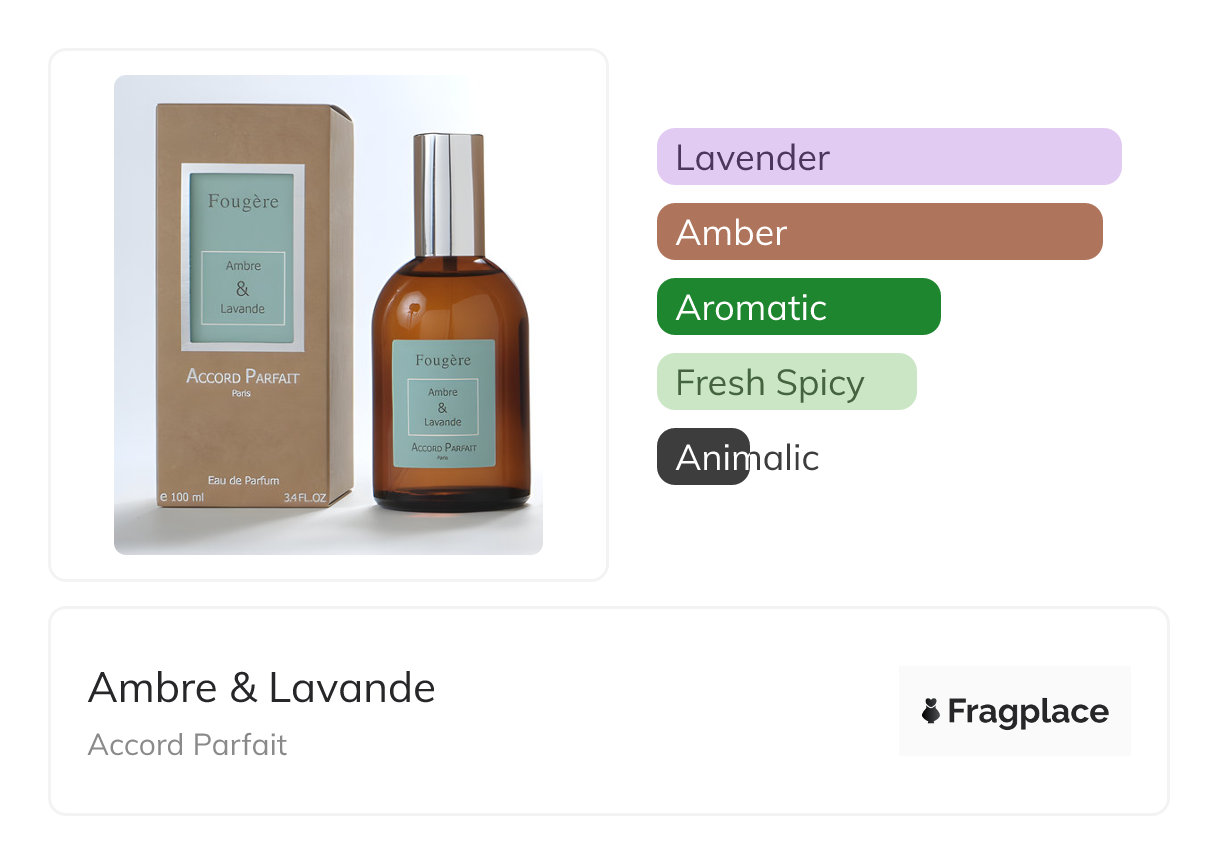Open the Ambre & Lavande title
Screen dimensions: 1218x864
point(262,688)
